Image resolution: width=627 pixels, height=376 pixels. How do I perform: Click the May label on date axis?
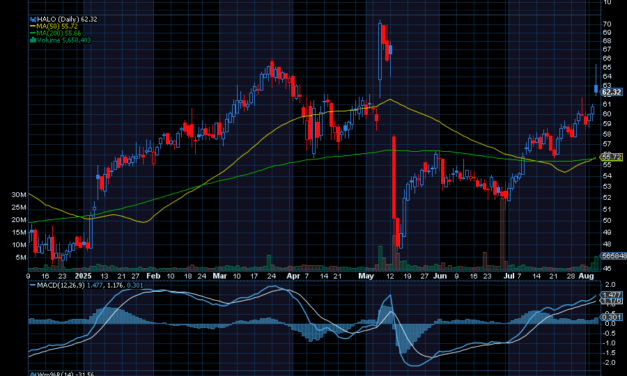click(x=366, y=276)
